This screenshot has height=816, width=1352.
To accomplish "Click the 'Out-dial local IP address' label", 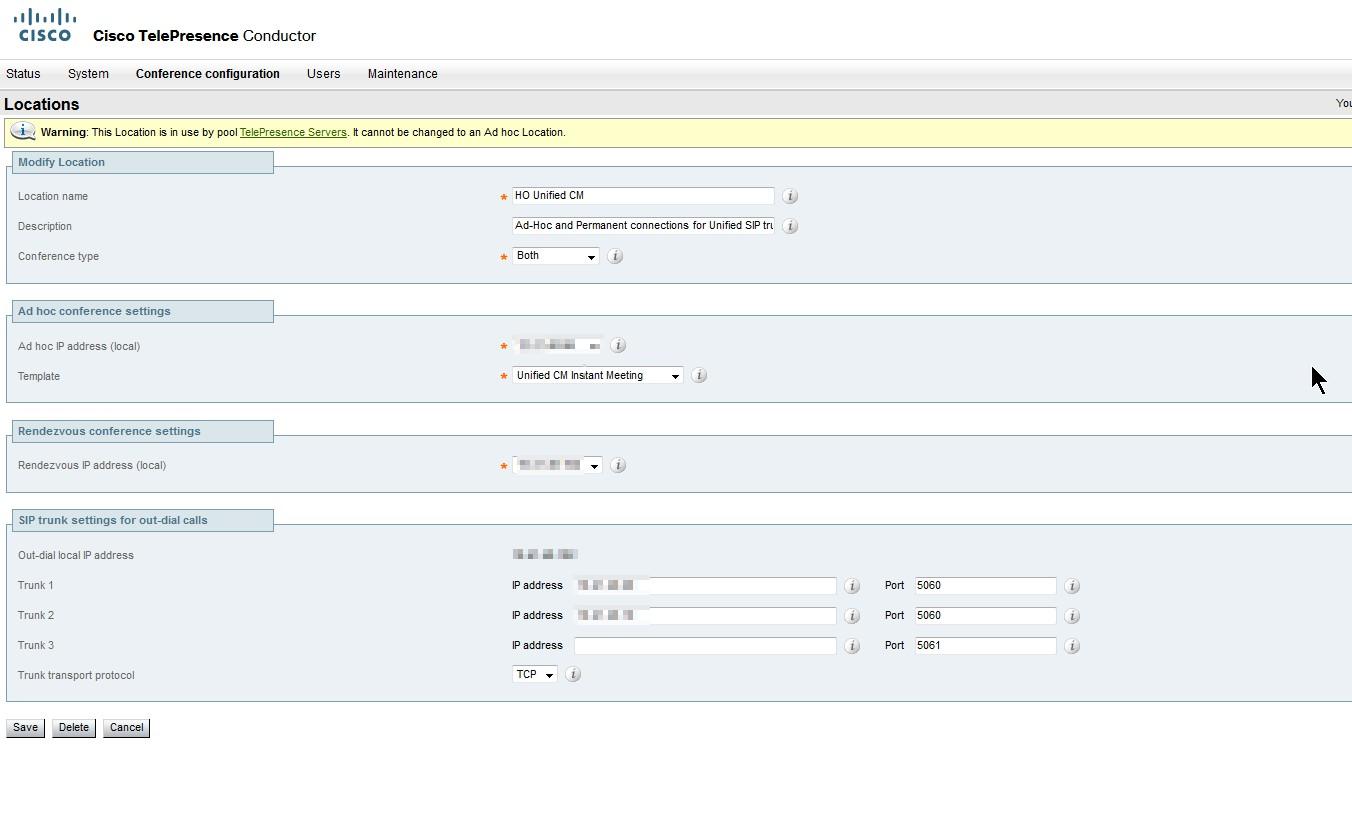I will [x=76, y=556].
